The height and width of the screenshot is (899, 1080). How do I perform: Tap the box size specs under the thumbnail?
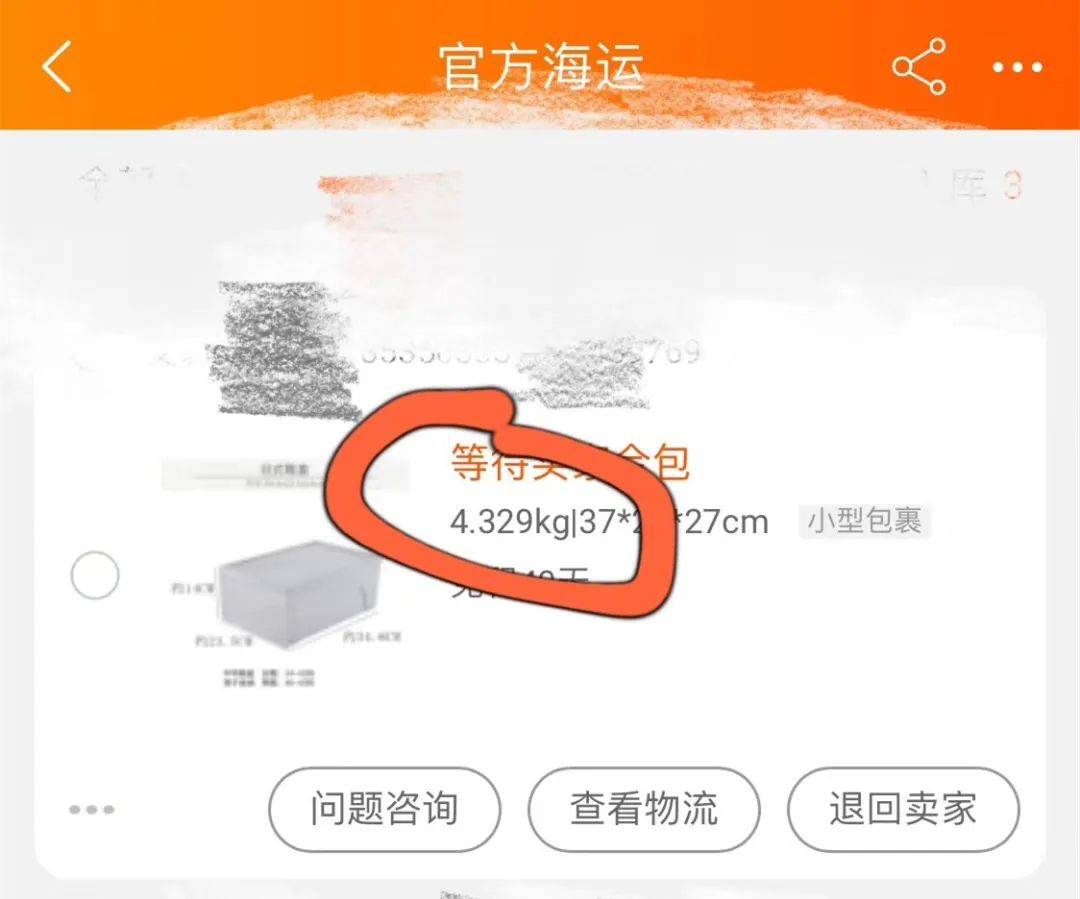269,677
